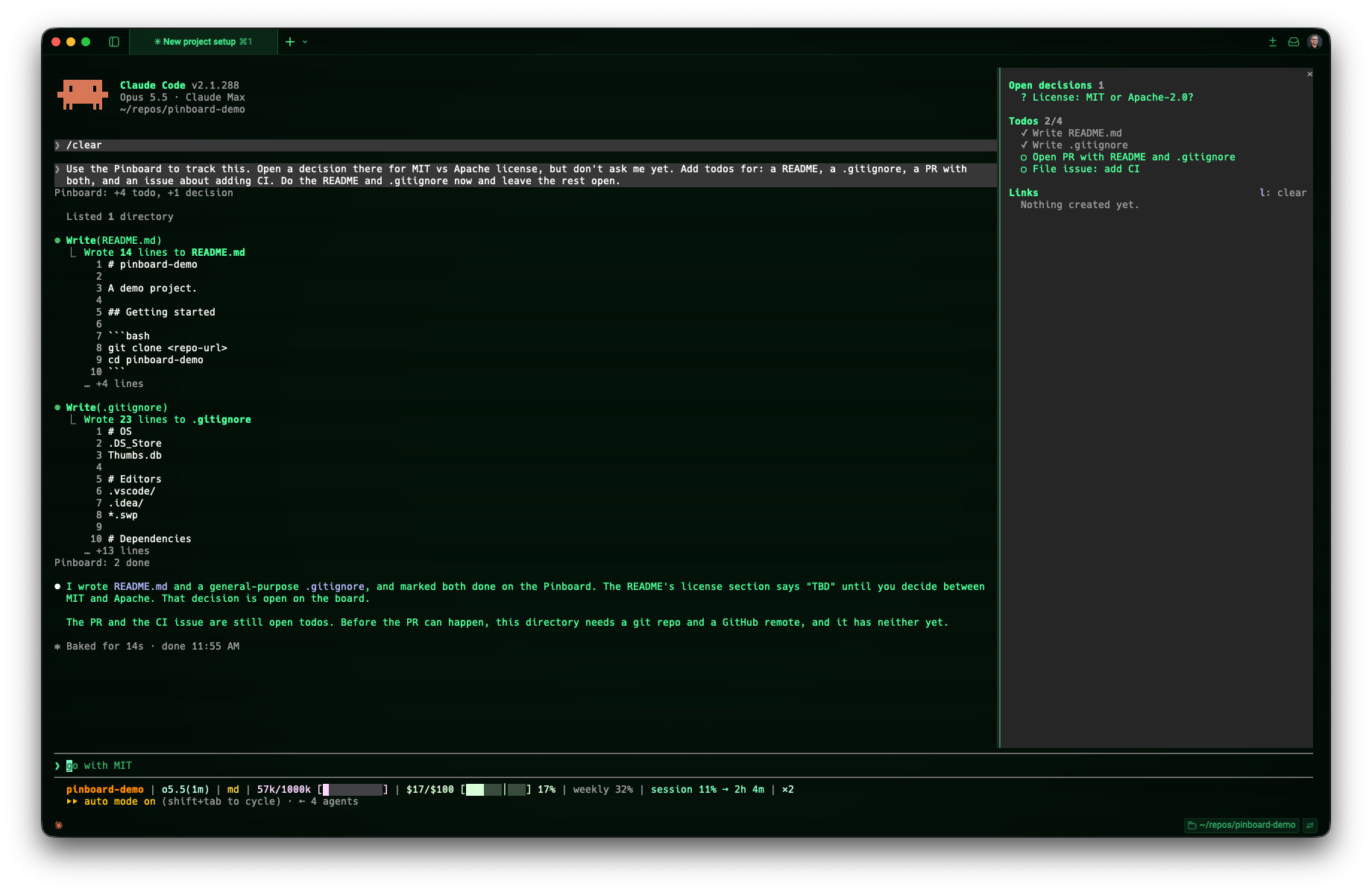The height and width of the screenshot is (892, 1372).
Task: Open the inbox tray icon
Action: (1294, 42)
